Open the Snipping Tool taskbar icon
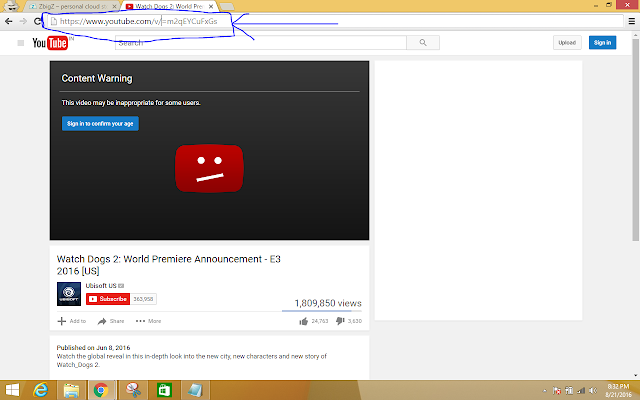Screen dimensions: 640x400 point(133,390)
